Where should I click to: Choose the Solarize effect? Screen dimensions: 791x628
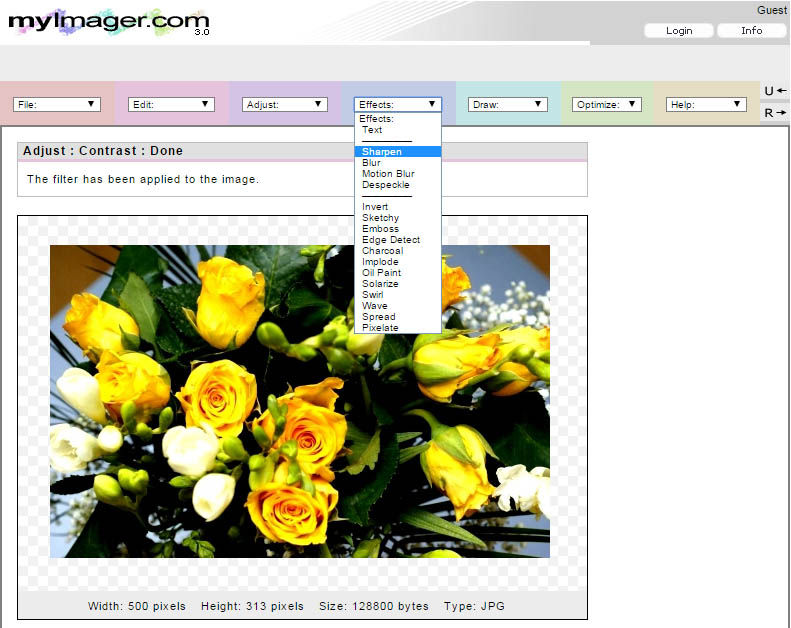coord(398,283)
